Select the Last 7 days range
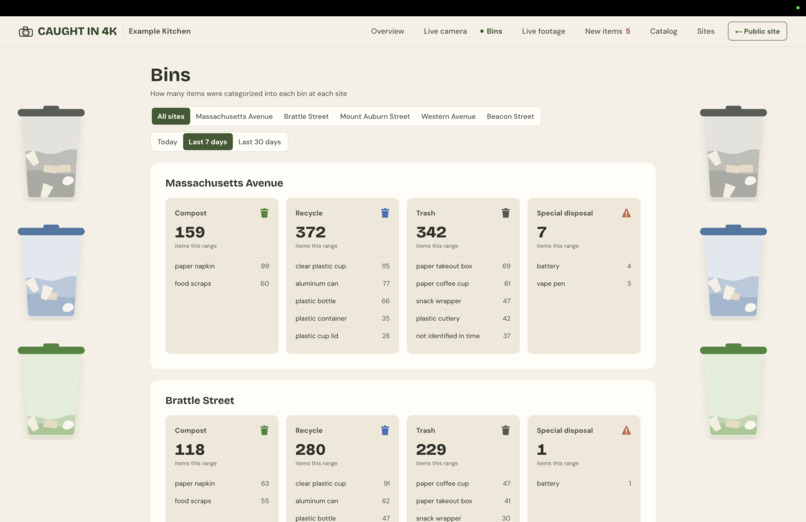The height and width of the screenshot is (522, 806). (x=208, y=142)
